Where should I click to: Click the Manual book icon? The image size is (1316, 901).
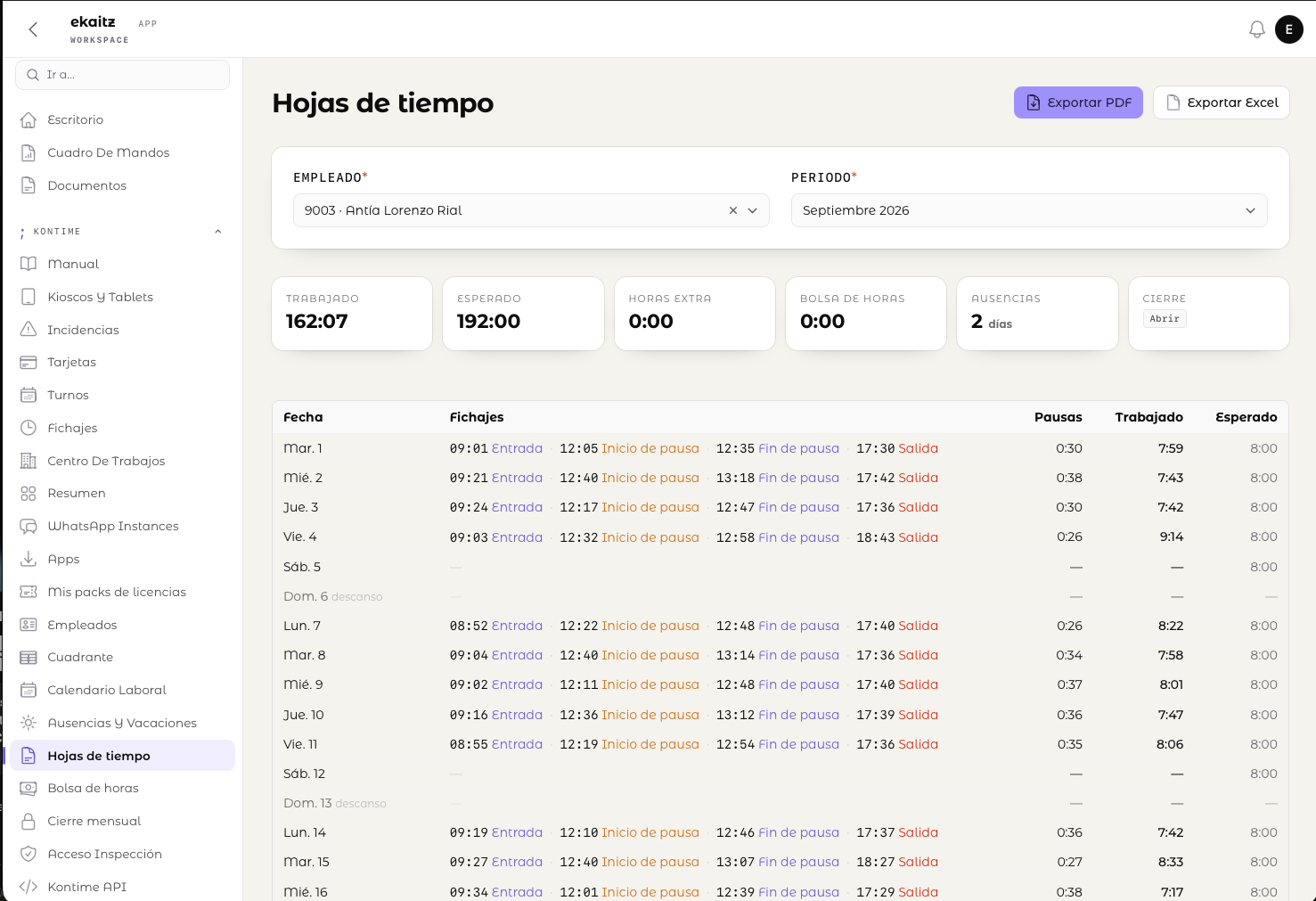coord(29,264)
